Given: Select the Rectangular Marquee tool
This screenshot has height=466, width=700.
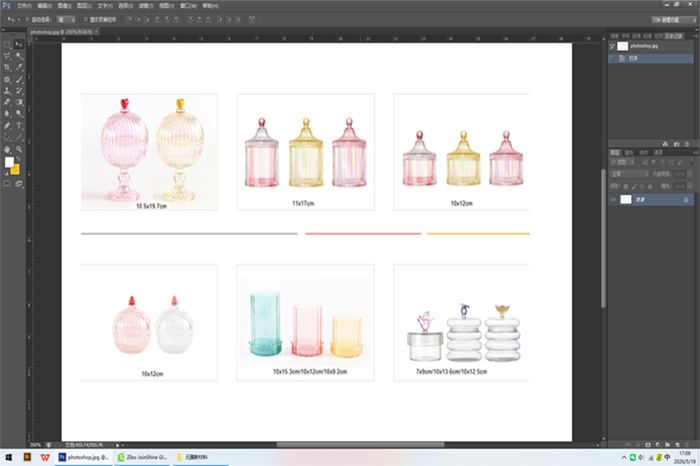Looking at the screenshot, I should click(7, 44).
